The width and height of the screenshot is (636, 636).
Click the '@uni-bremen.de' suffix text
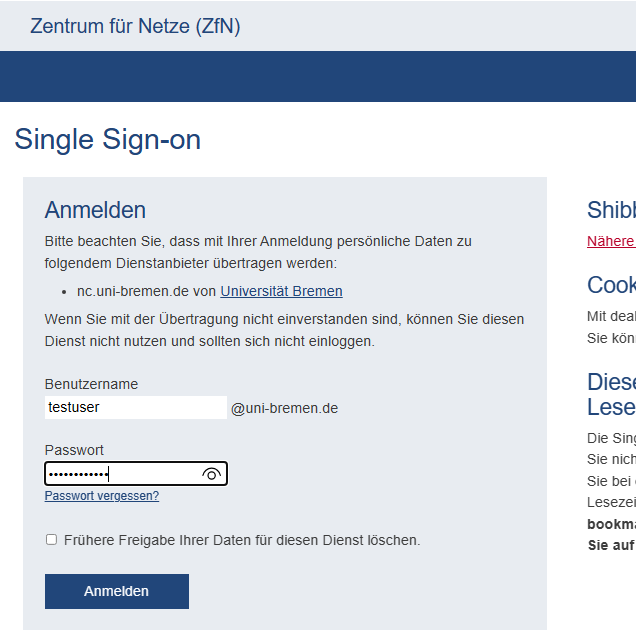pyautogui.click(x=284, y=408)
